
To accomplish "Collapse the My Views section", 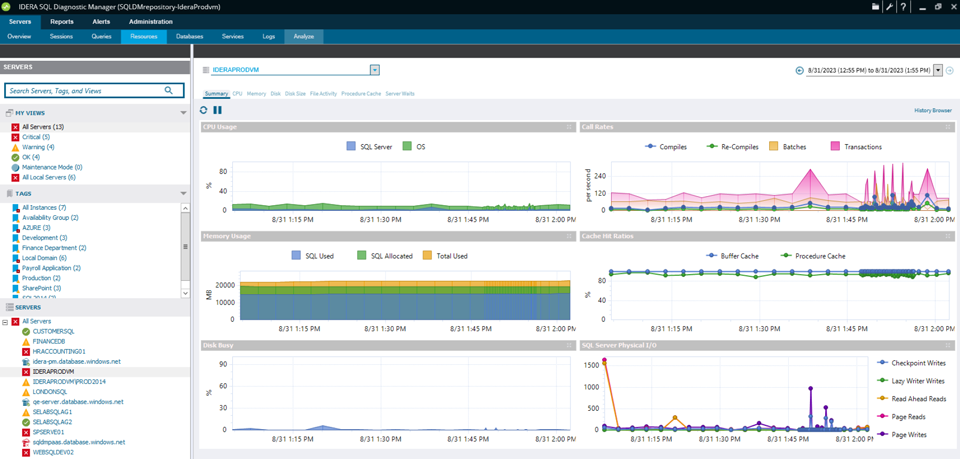I will pyautogui.click(x=183, y=113).
